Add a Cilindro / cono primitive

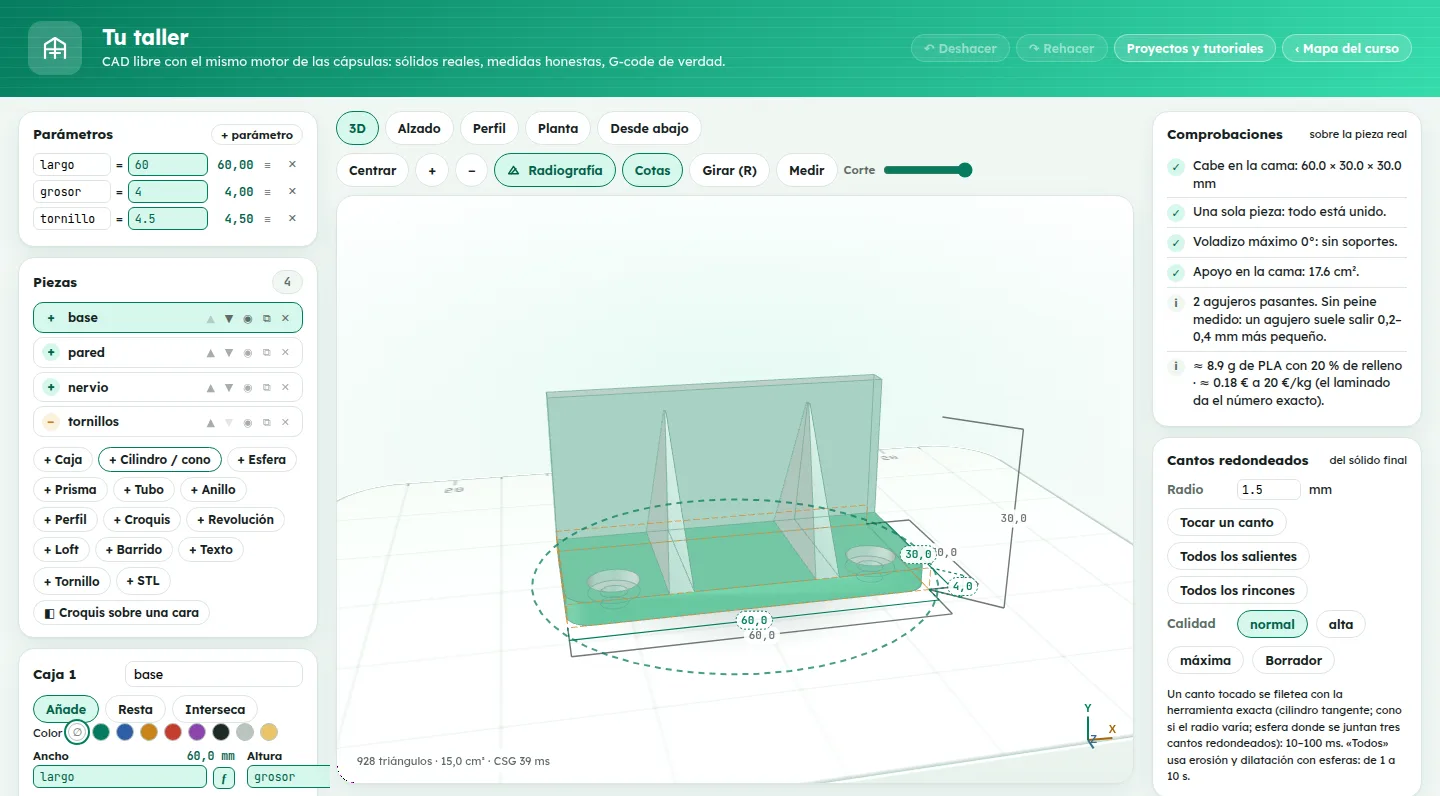(x=160, y=460)
